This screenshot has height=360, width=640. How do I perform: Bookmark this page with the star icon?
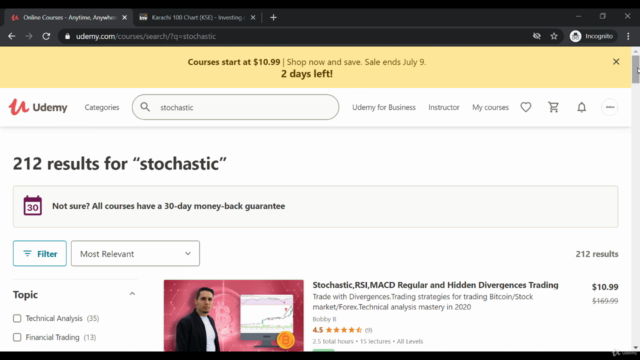click(554, 36)
